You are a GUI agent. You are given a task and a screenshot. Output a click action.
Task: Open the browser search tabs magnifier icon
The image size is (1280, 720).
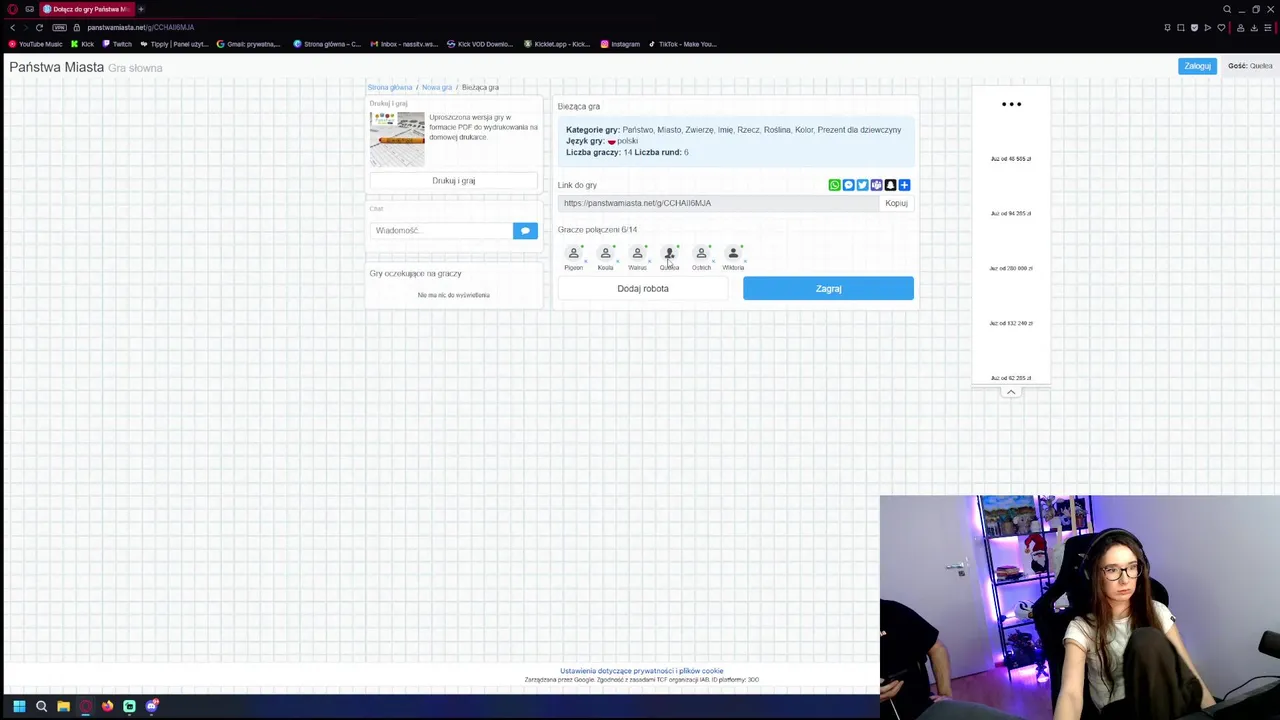pos(1227,9)
